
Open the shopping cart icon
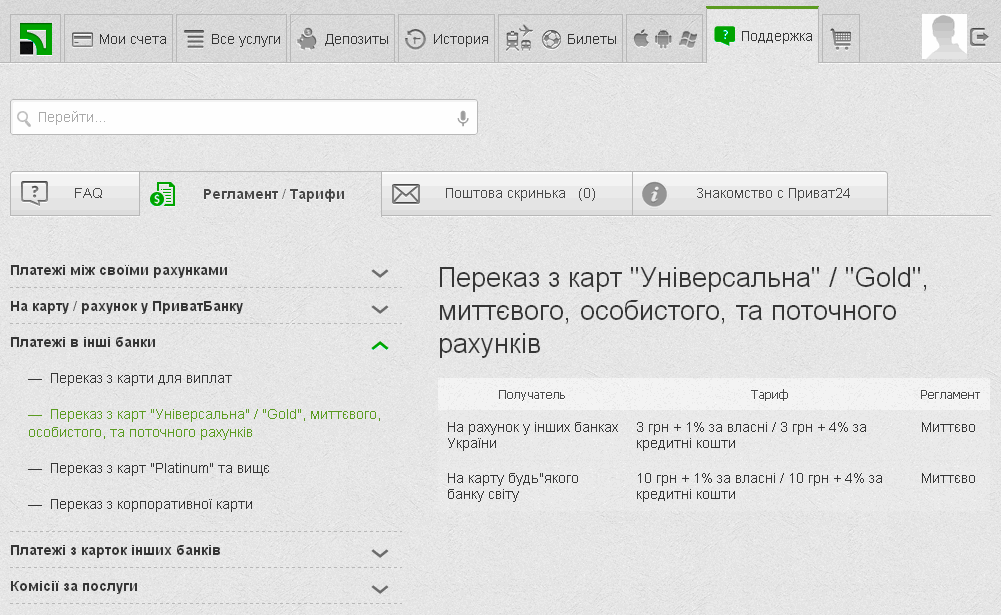tap(841, 39)
